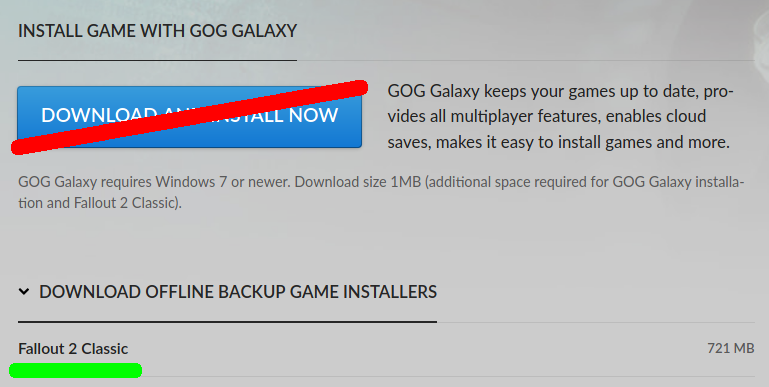This screenshot has width=769, height=387.
Task: Collapse the offline installers chevron arrow
Action: (x=24, y=292)
